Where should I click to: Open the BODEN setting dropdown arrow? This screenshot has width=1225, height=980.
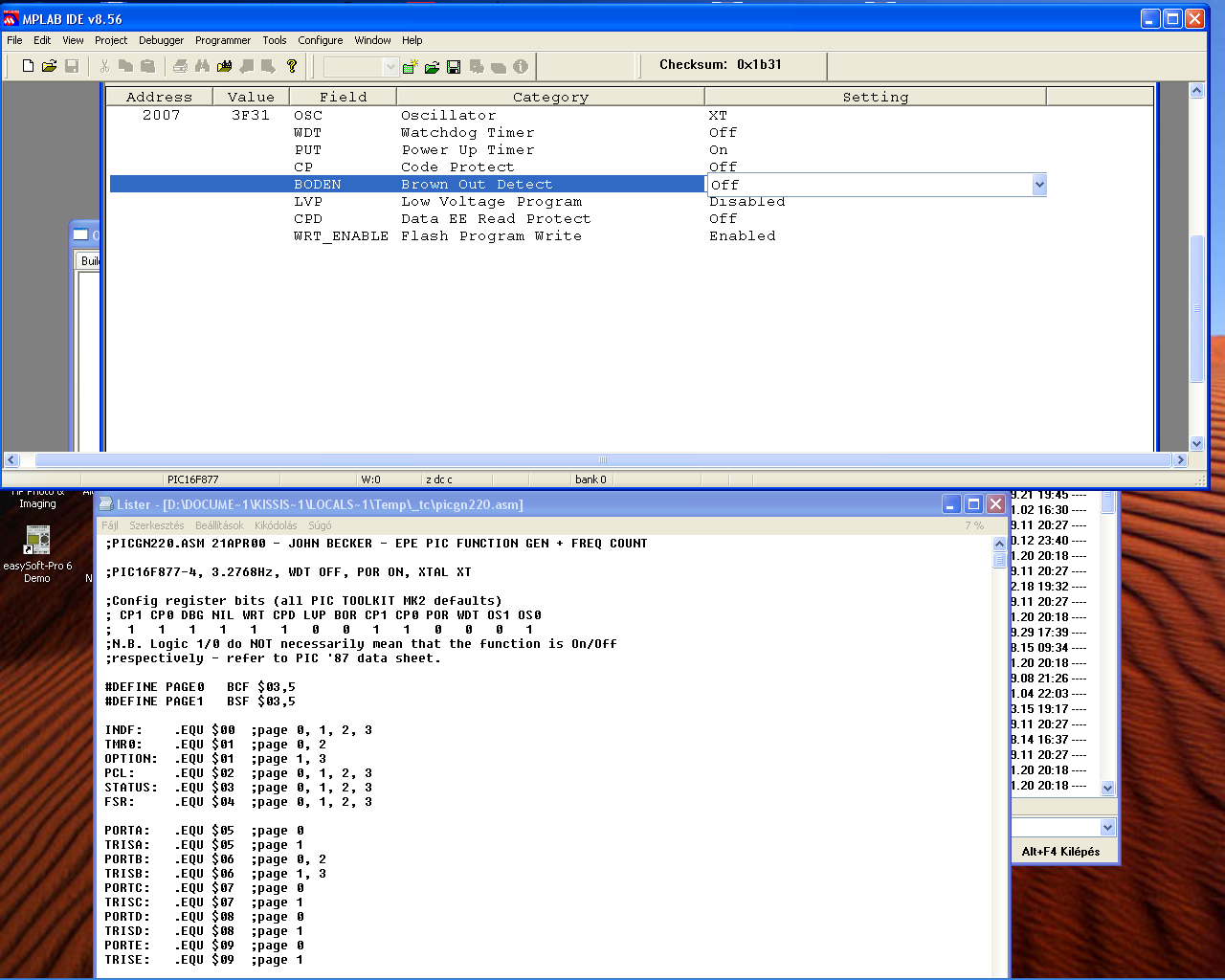[x=1039, y=185]
